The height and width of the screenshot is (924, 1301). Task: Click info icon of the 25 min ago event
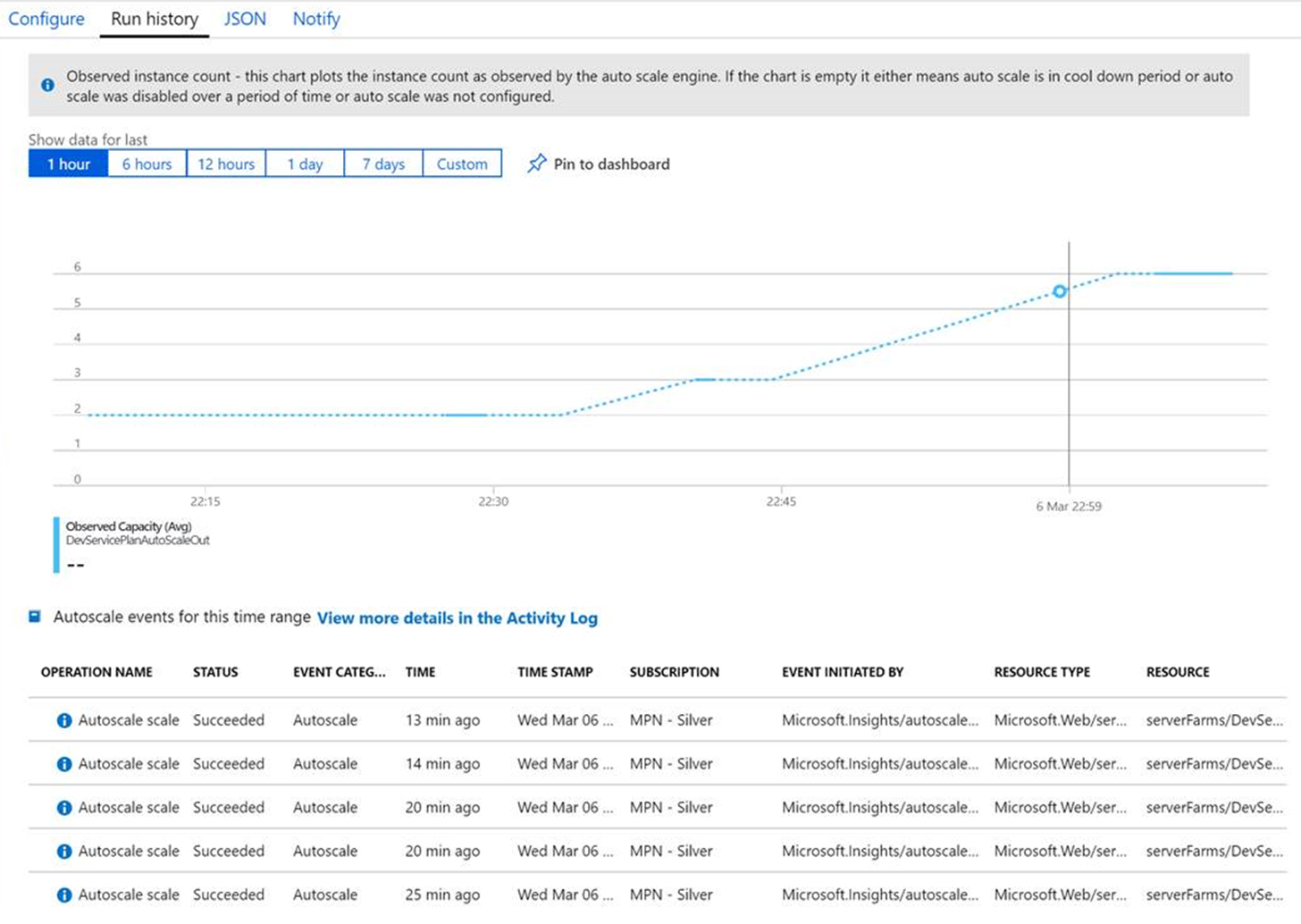(64, 895)
